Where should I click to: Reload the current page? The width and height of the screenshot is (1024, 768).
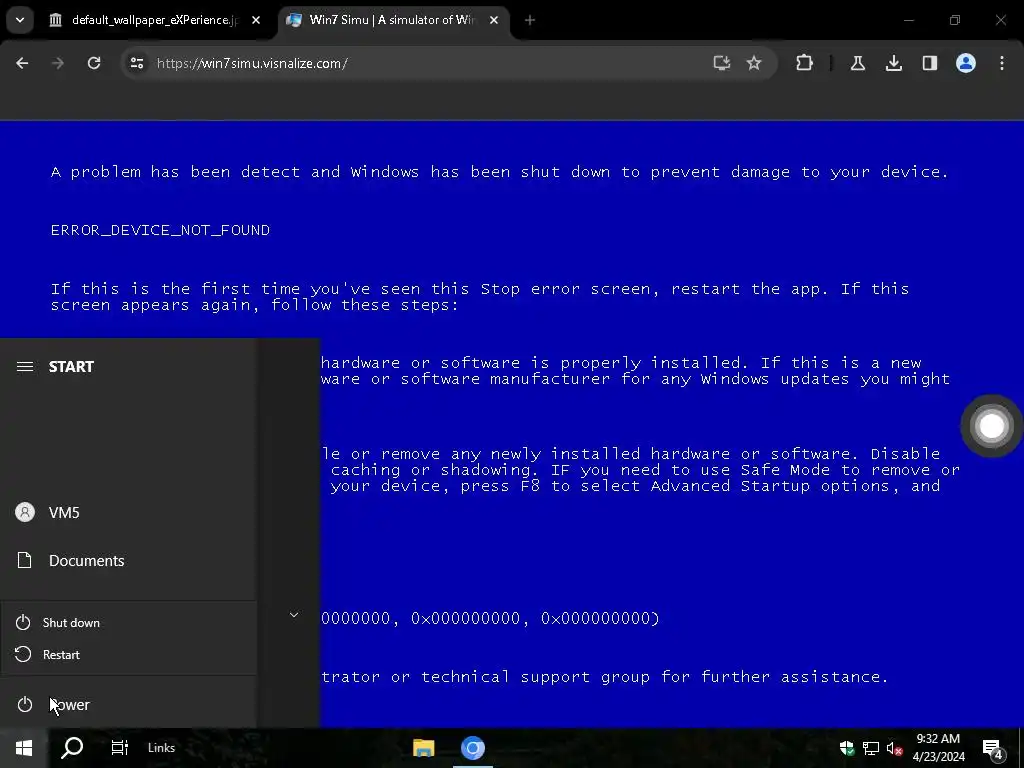(94, 63)
